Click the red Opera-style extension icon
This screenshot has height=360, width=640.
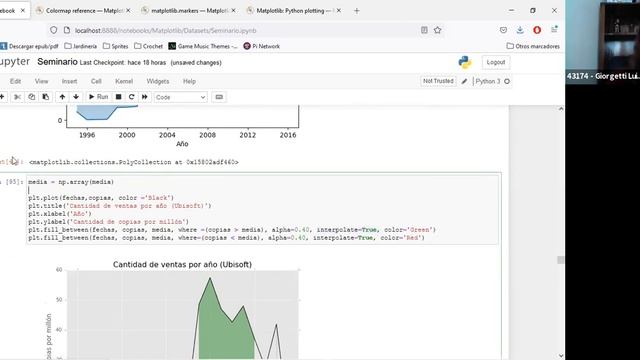(537, 30)
